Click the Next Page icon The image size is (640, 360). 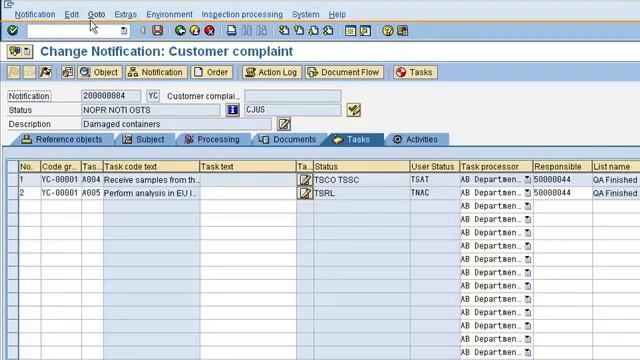click(x=313, y=31)
